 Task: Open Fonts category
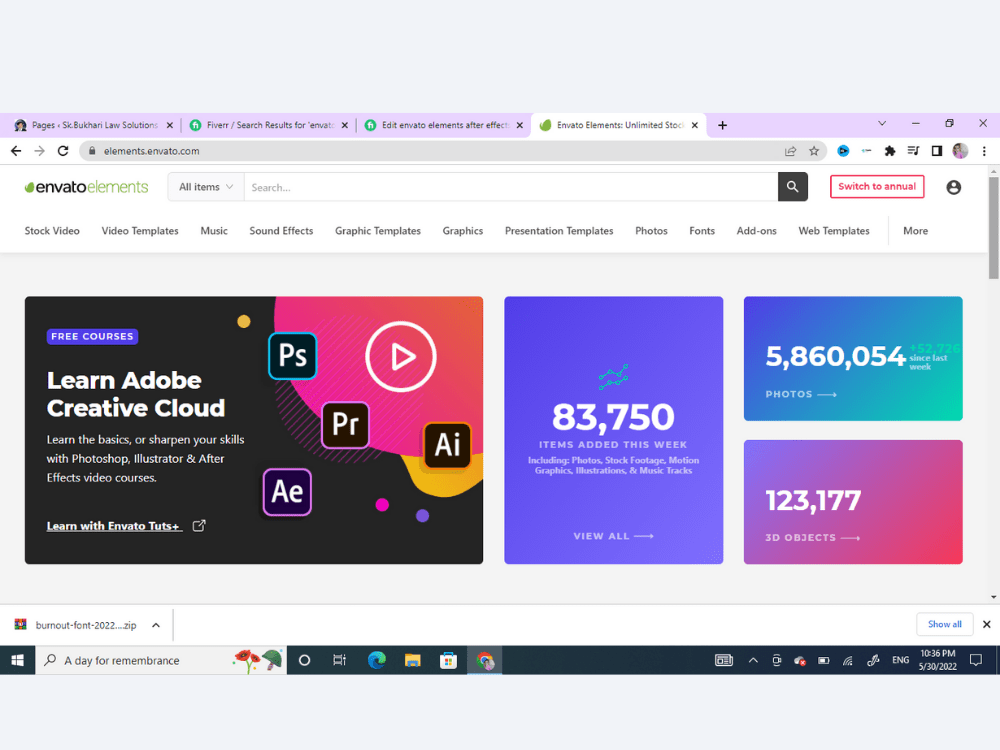(702, 231)
